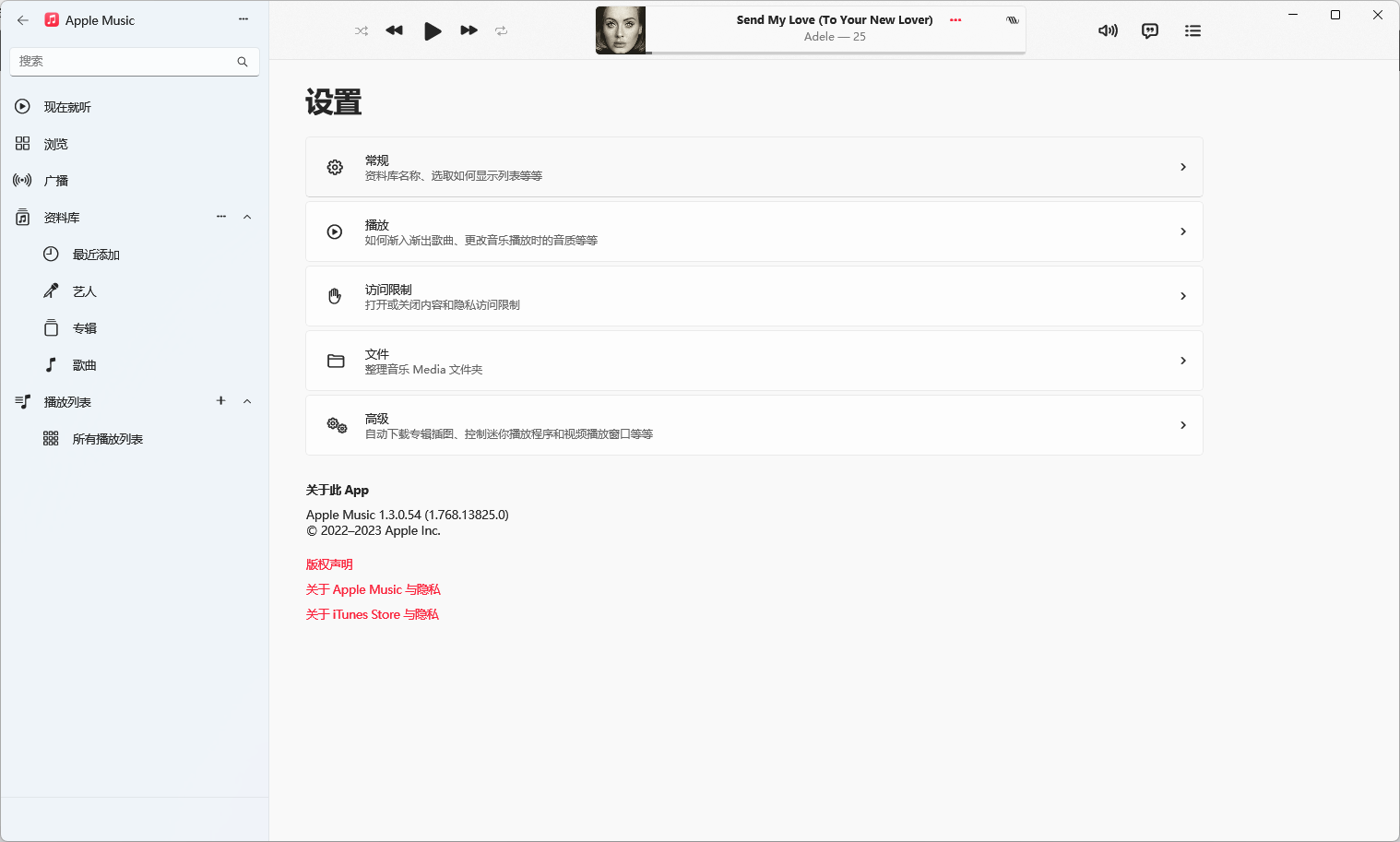Viewport: 1400px width, 842px height.
Task: Click the search magnifier icon
Action: [x=243, y=62]
